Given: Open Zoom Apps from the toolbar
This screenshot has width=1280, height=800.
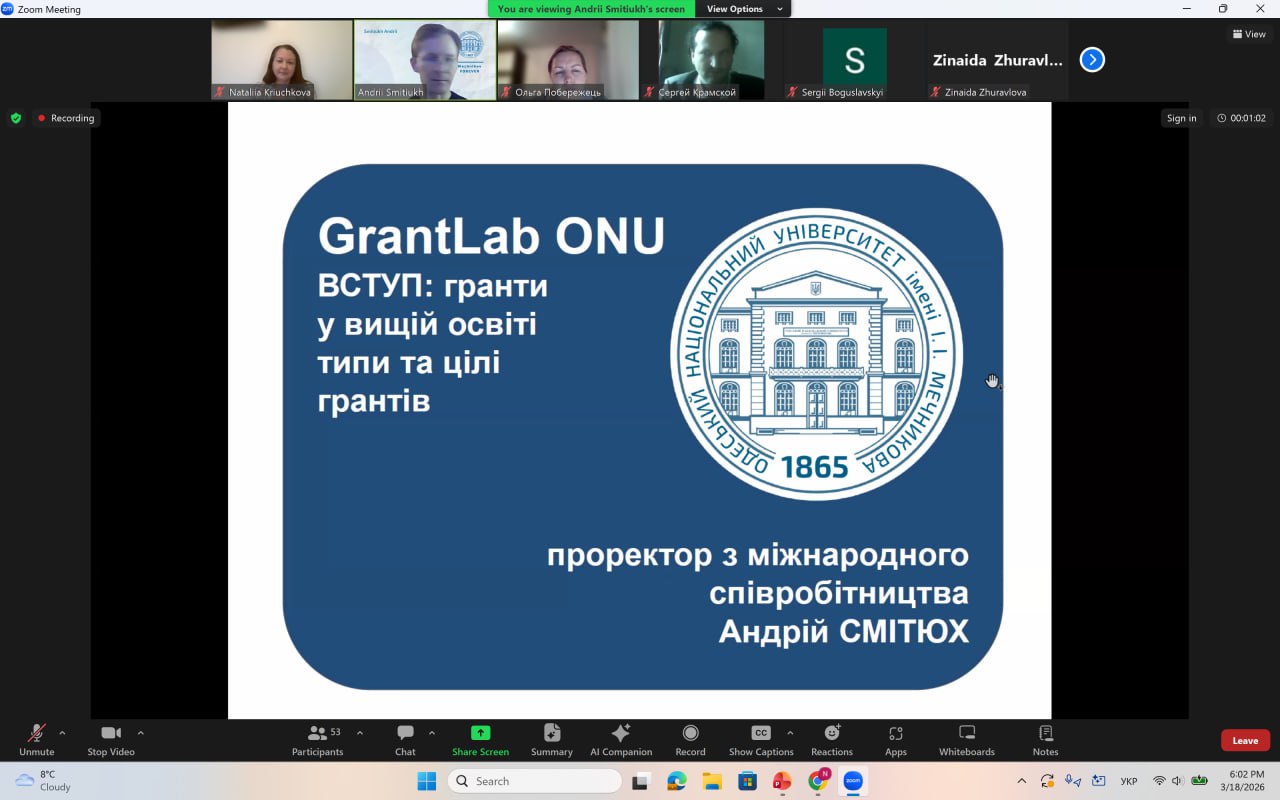Looking at the screenshot, I should coord(895,739).
